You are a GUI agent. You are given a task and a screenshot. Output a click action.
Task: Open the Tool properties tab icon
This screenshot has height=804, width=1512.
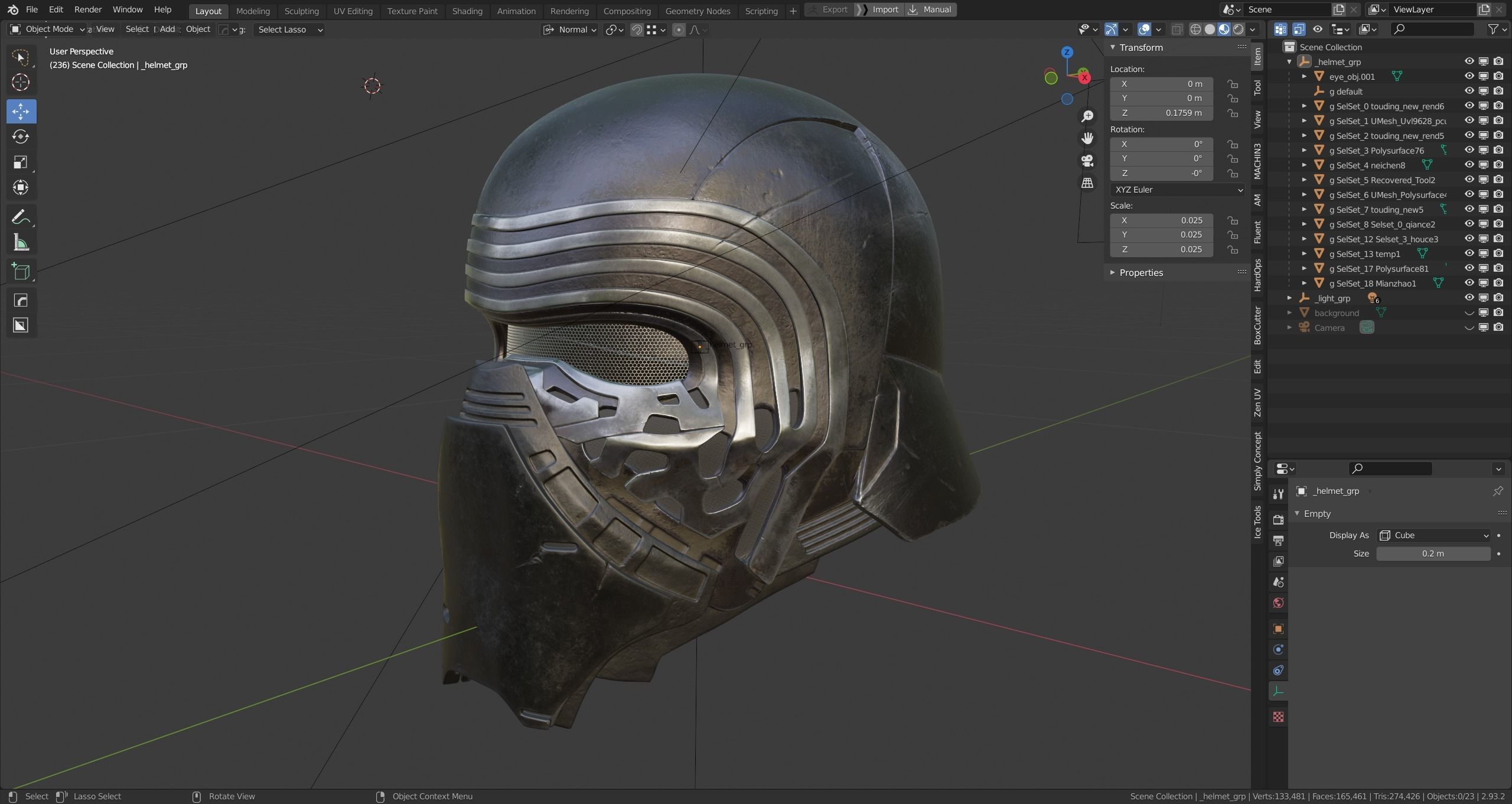pyautogui.click(x=1278, y=494)
